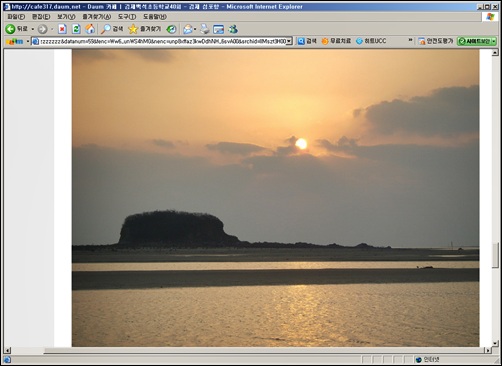Image resolution: width=502 pixels, height=366 pixels.
Task: Stop loading with the red X icon
Action: pyautogui.click(x=62, y=29)
